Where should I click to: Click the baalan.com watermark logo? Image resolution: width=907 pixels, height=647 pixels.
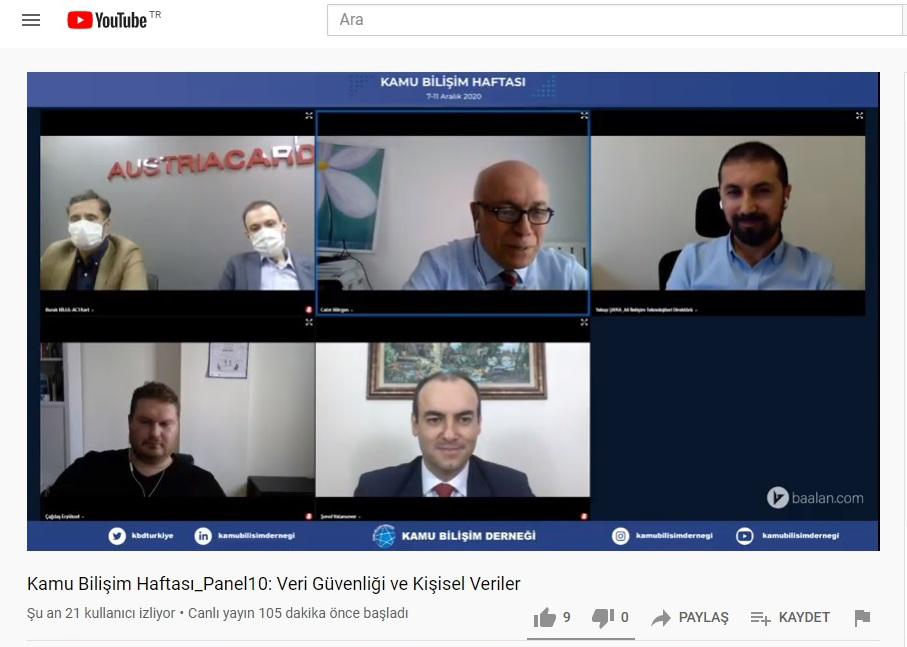click(x=815, y=497)
